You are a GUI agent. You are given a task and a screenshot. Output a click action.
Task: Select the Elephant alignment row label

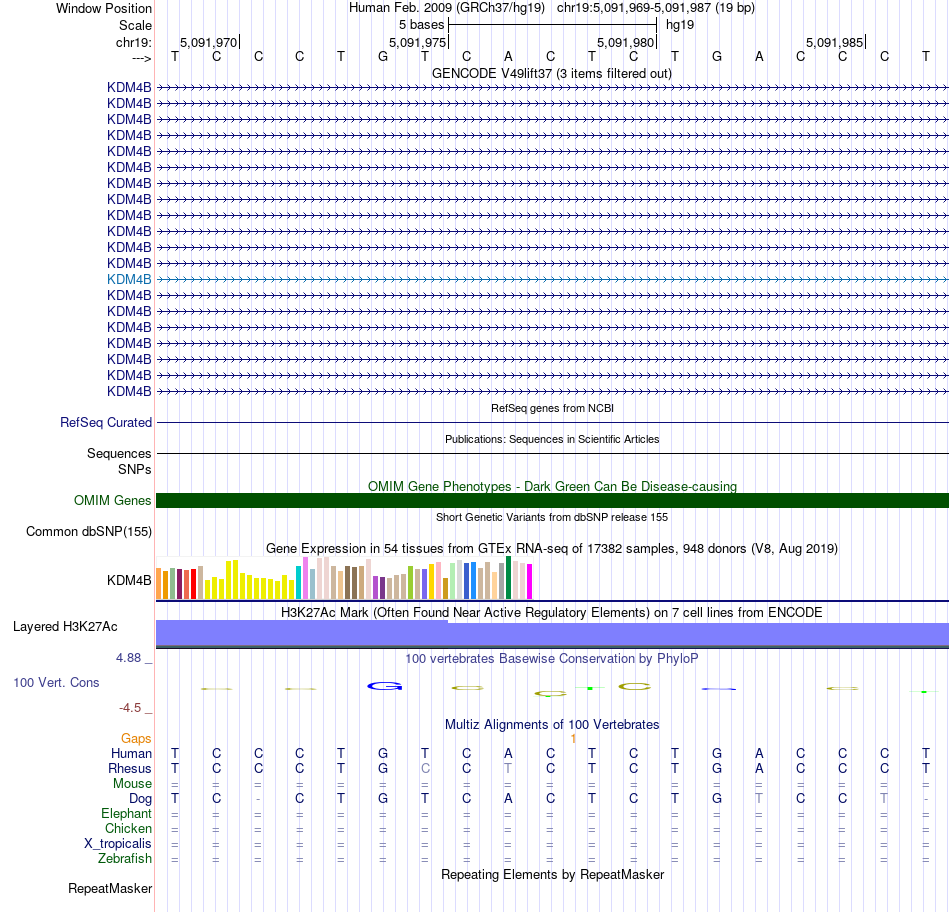pos(127,814)
